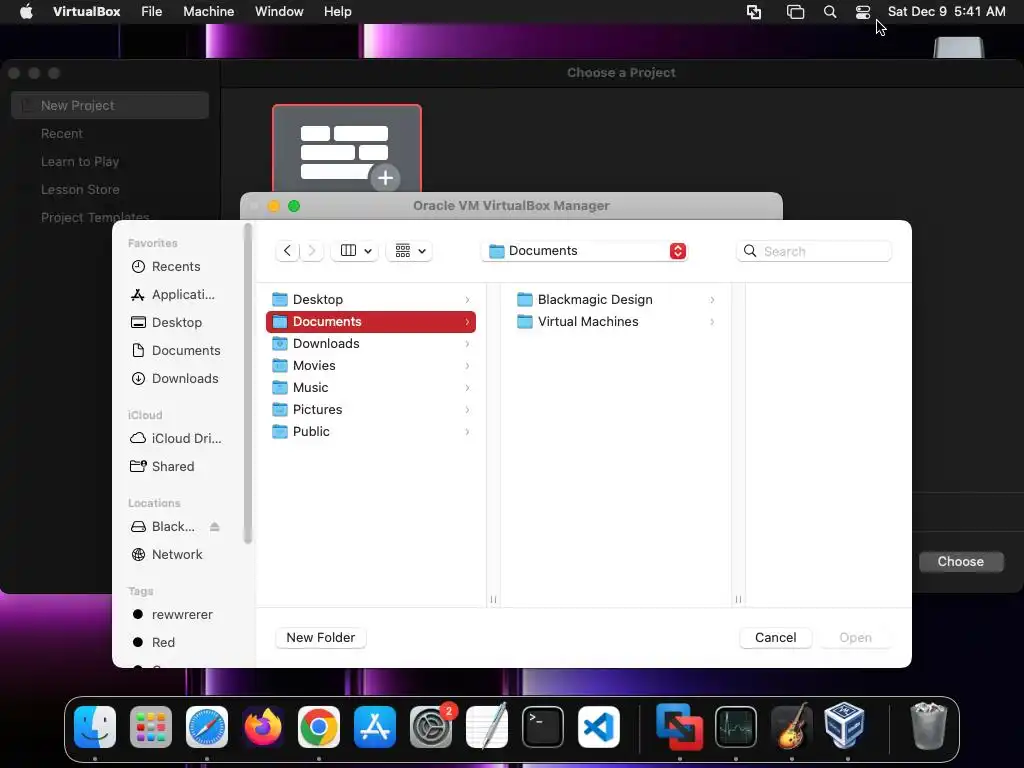The image size is (1024, 768).
Task: Launch Firefox from the Dock
Action: tap(263, 727)
